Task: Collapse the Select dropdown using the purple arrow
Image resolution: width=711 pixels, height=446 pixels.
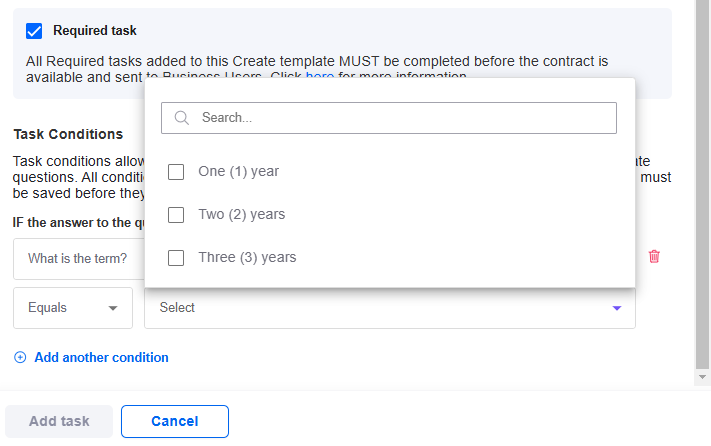Action: [617, 308]
